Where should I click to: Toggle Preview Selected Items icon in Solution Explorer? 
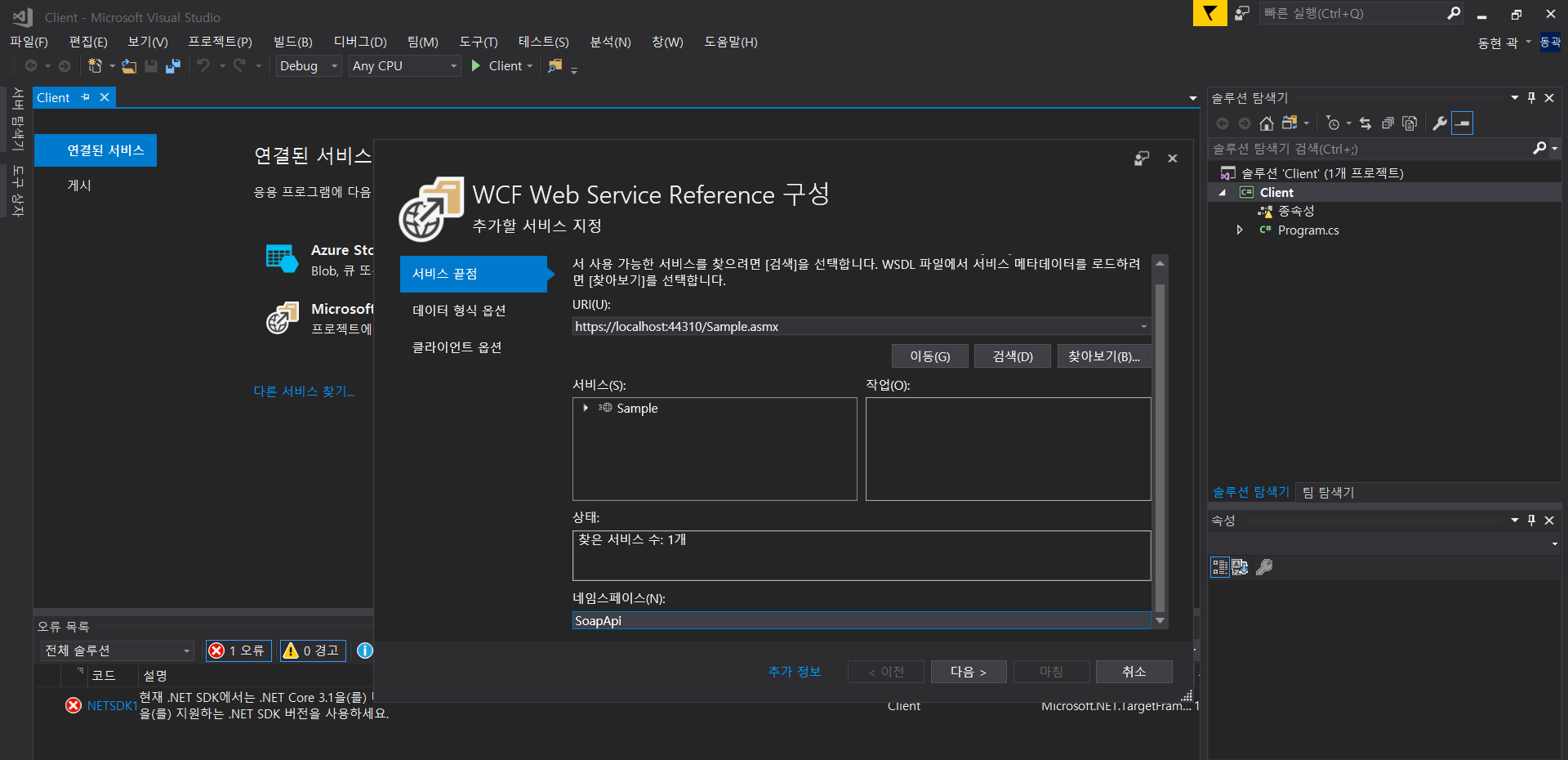coord(1463,123)
